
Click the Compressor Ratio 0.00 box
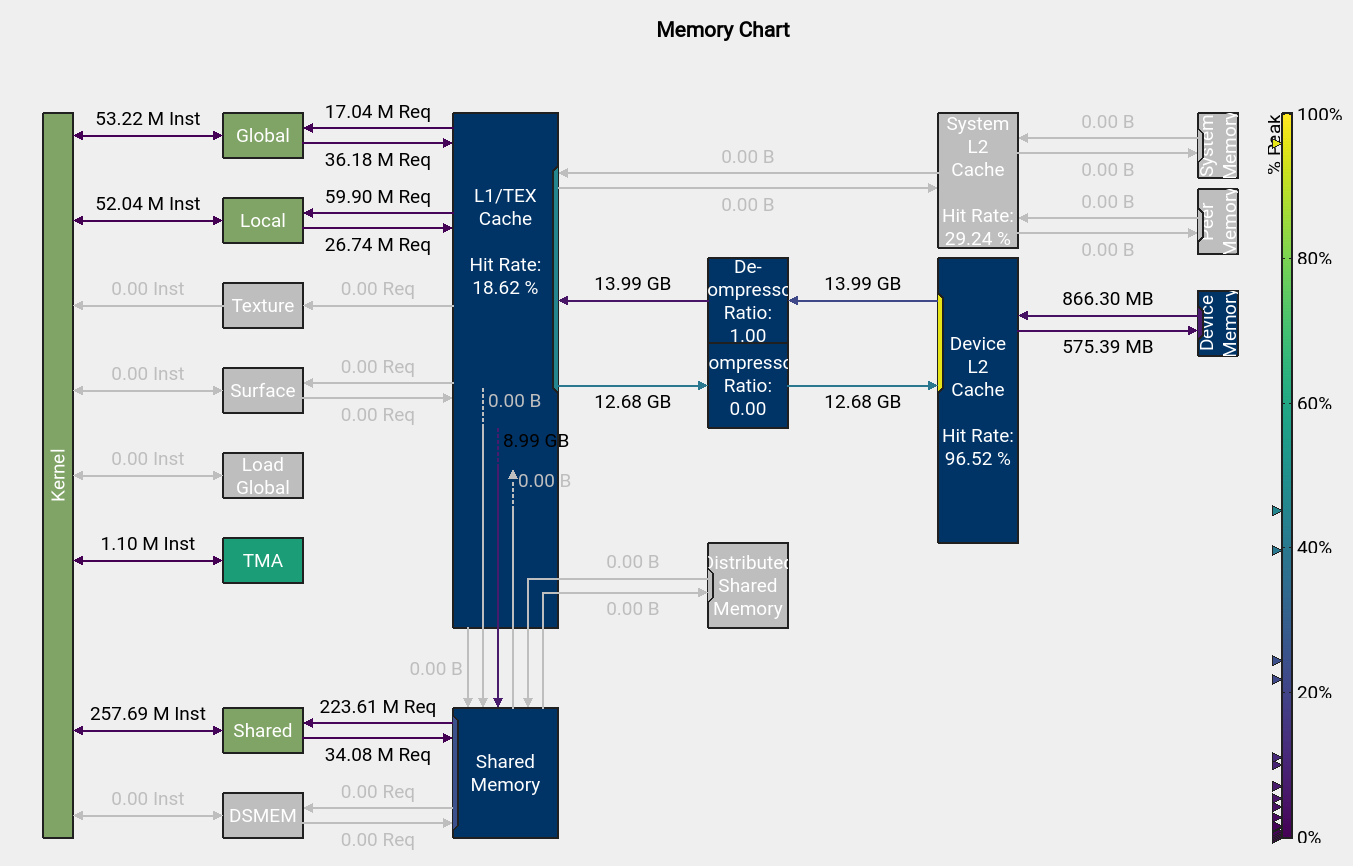[748, 386]
